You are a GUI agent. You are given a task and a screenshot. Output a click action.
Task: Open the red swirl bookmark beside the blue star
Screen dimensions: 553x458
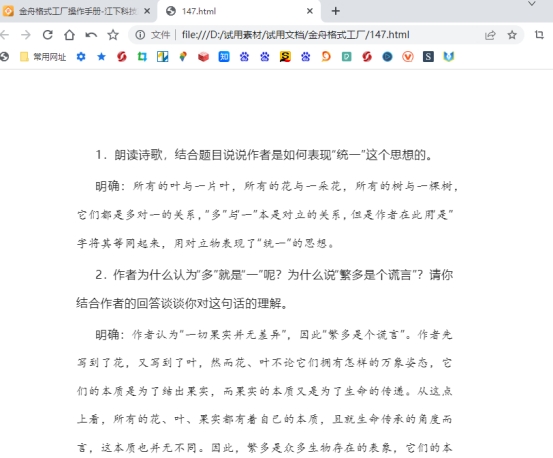(x=122, y=56)
